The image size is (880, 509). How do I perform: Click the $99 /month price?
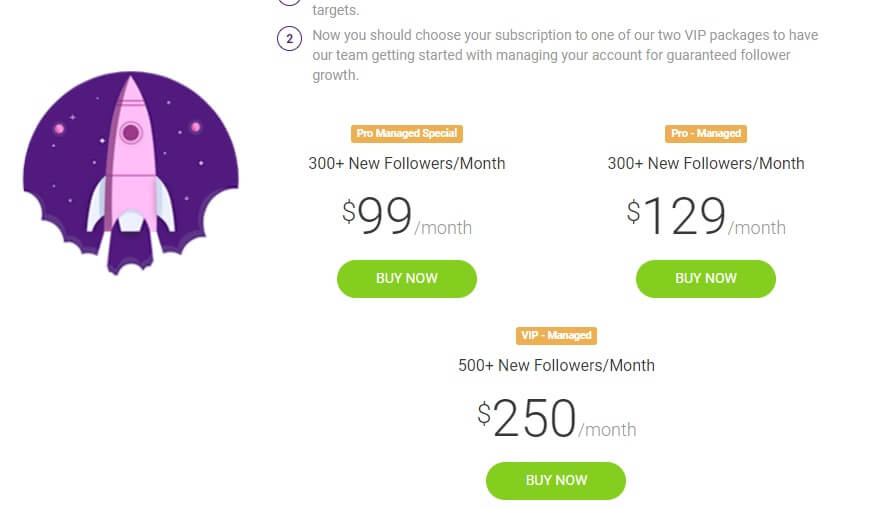coord(406,217)
